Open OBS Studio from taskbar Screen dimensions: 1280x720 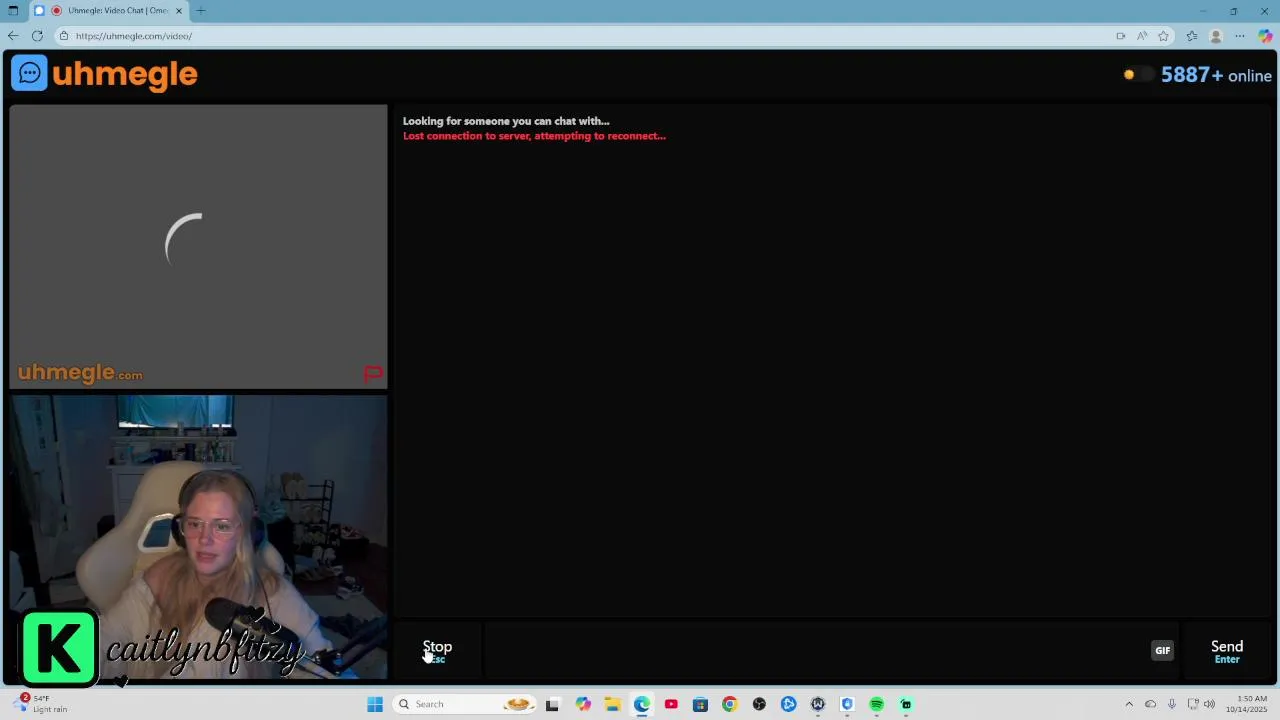click(x=759, y=704)
